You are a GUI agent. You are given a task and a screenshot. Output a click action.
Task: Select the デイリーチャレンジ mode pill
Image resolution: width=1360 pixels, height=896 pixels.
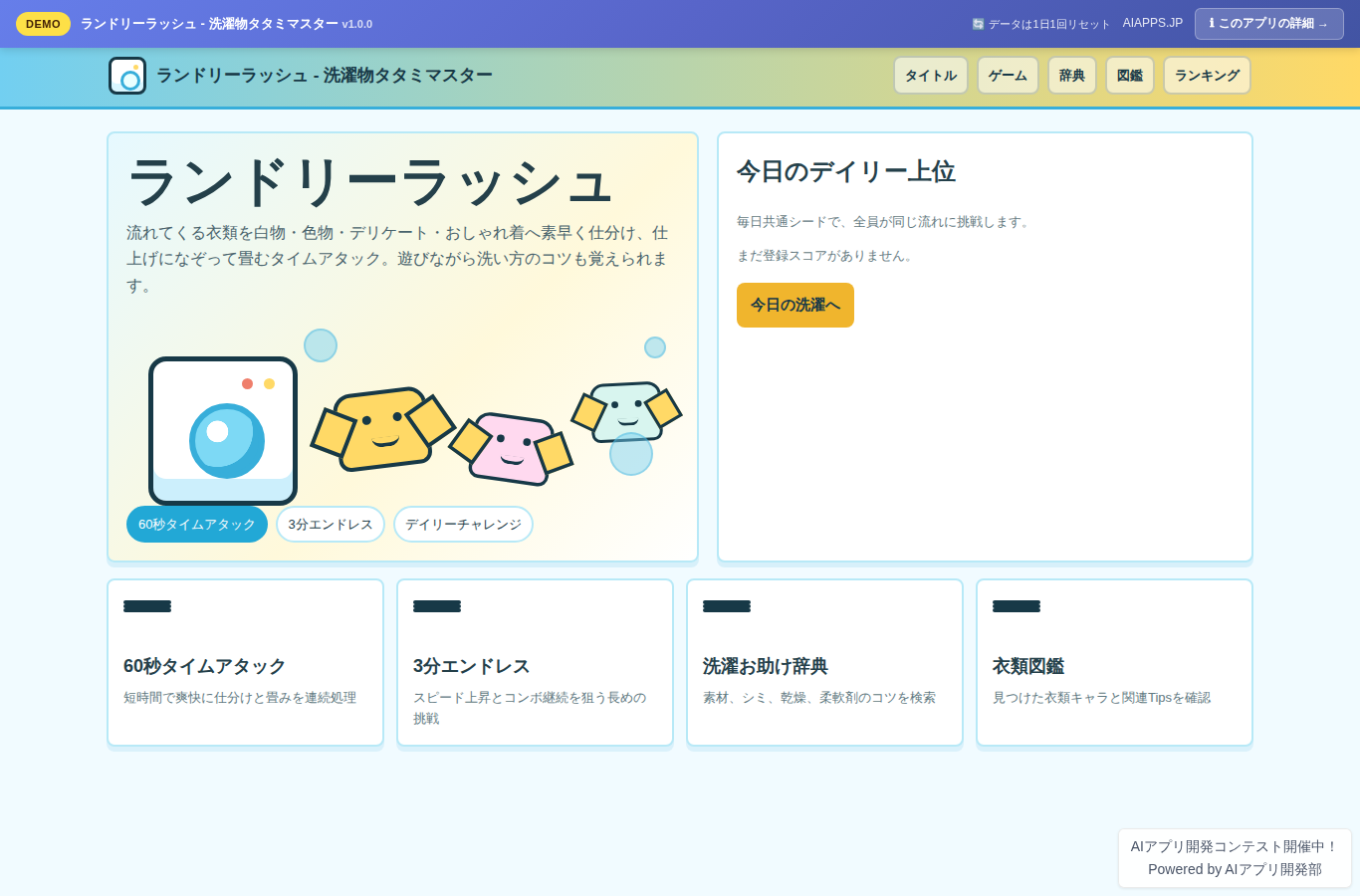pyautogui.click(x=463, y=525)
